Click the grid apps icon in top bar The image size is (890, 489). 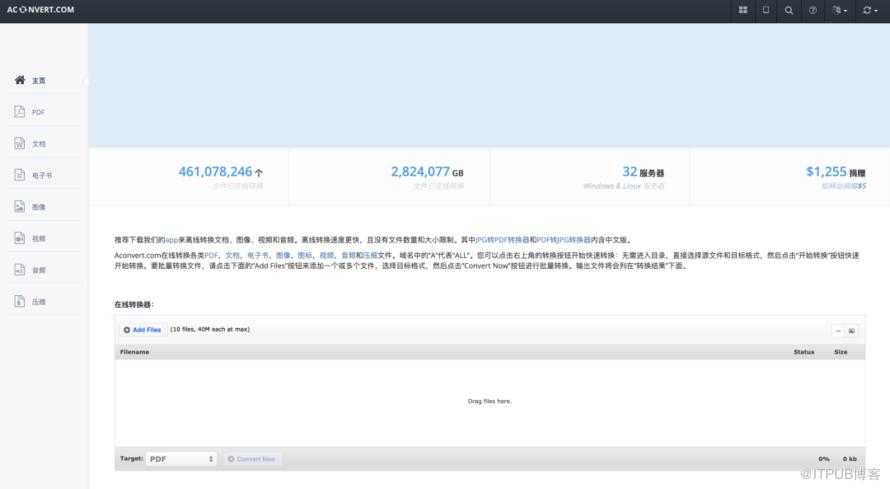(743, 10)
